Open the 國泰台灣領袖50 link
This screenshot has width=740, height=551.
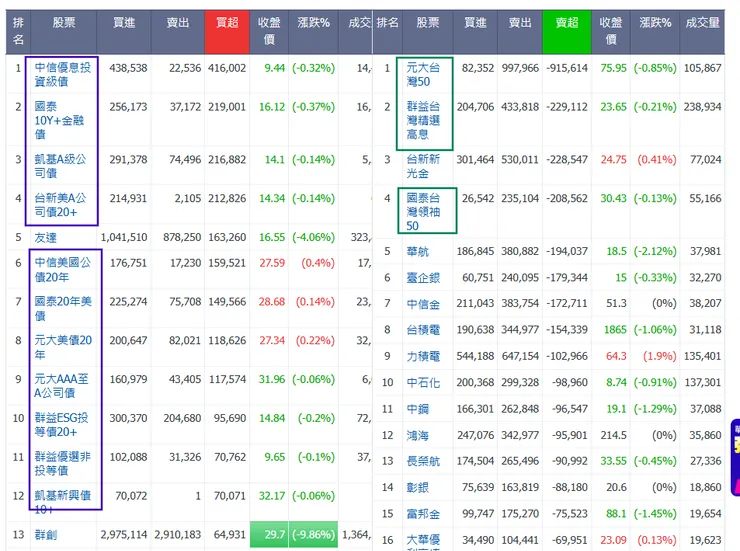[423, 211]
